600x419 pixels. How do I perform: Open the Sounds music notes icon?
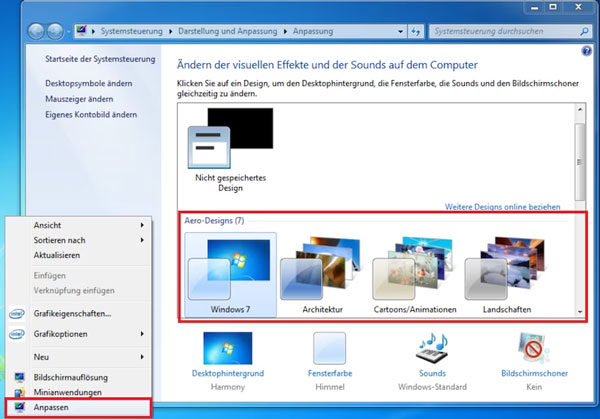coord(432,347)
